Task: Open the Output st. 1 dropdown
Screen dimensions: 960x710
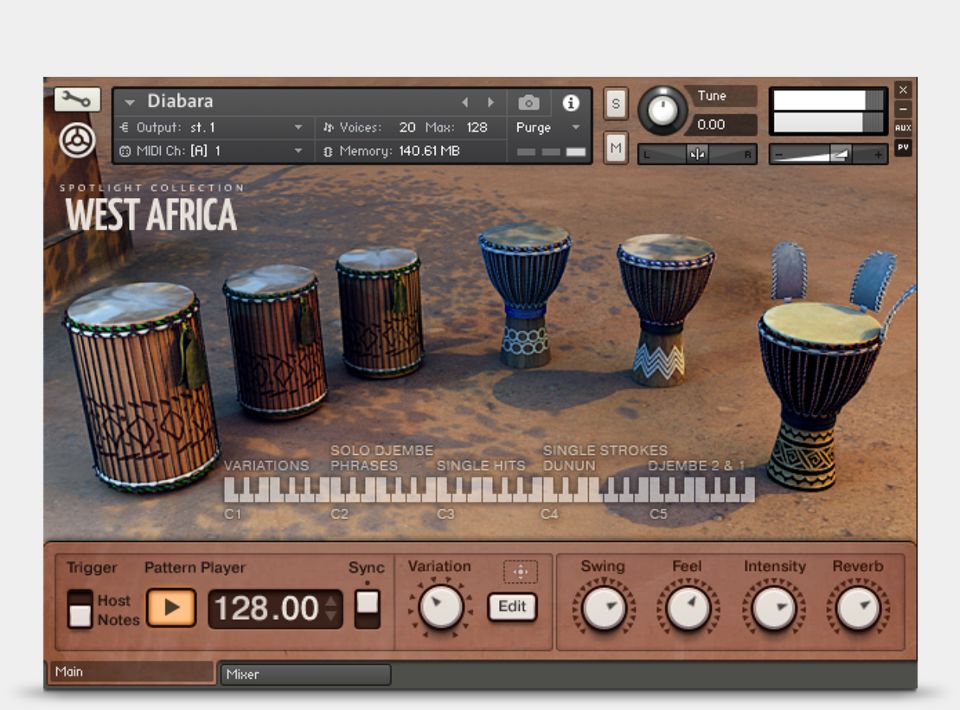Action: (298, 128)
